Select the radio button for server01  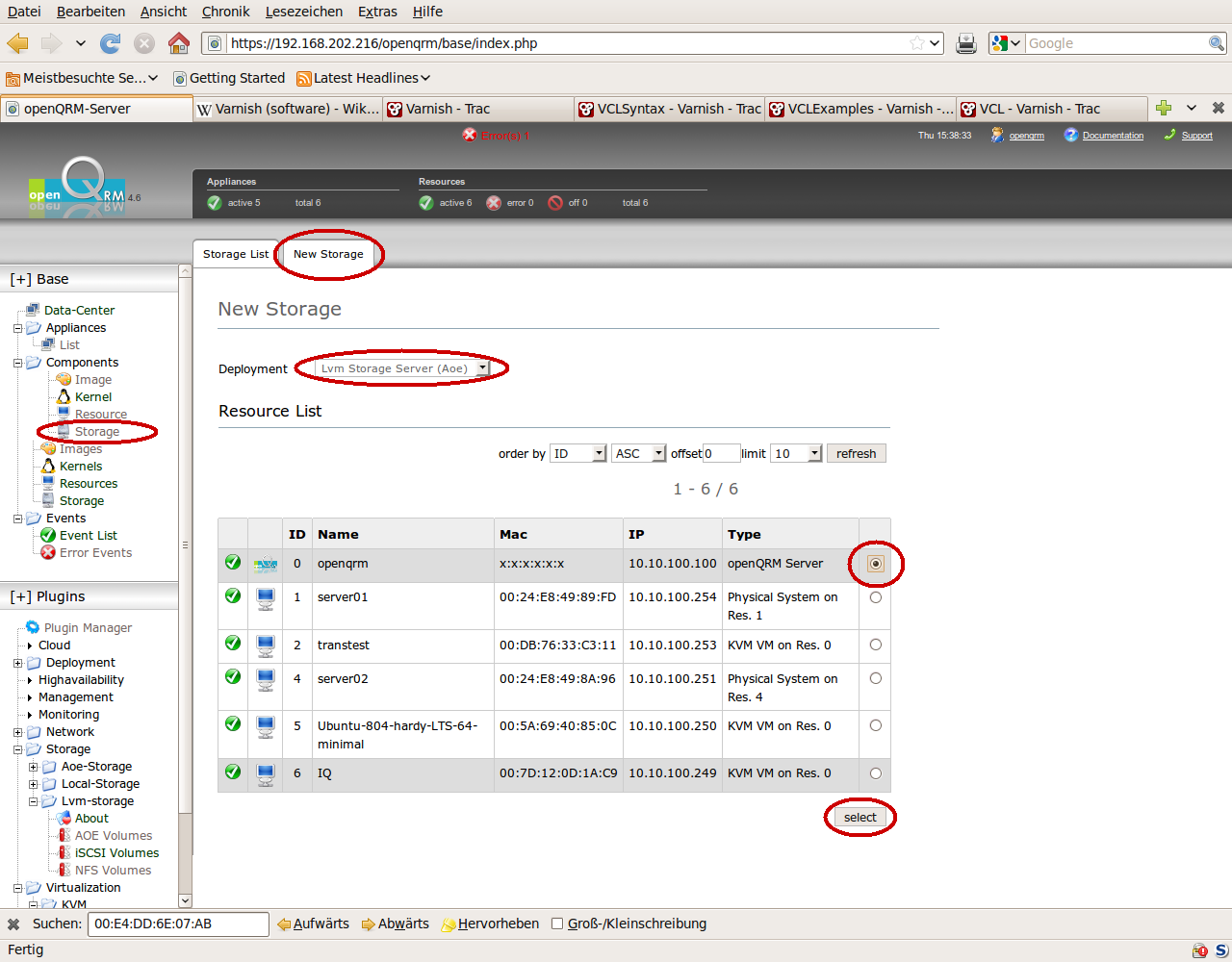click(x=875, y=597)
